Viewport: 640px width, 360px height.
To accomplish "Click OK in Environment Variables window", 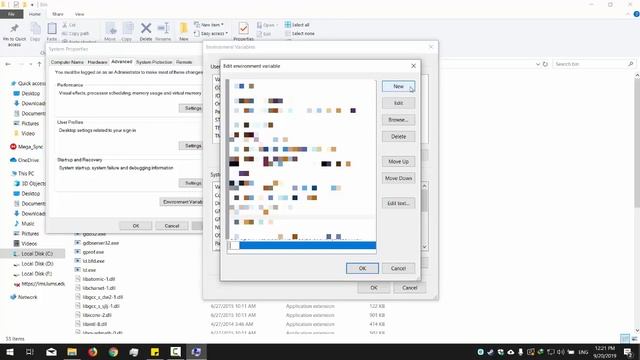I will [x=374, y=288].
